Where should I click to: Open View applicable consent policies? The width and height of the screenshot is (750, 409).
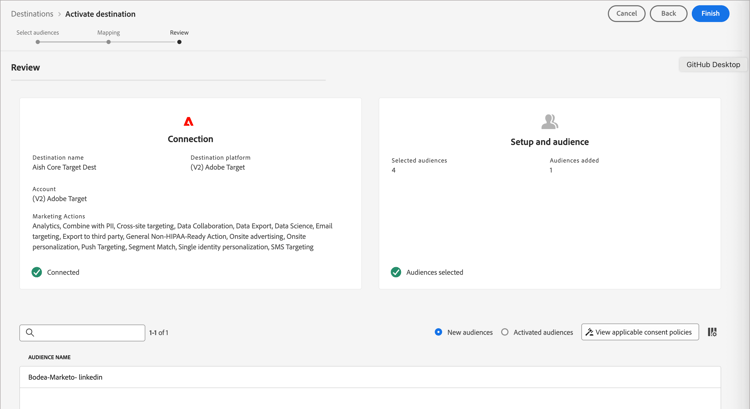point(640,332)
